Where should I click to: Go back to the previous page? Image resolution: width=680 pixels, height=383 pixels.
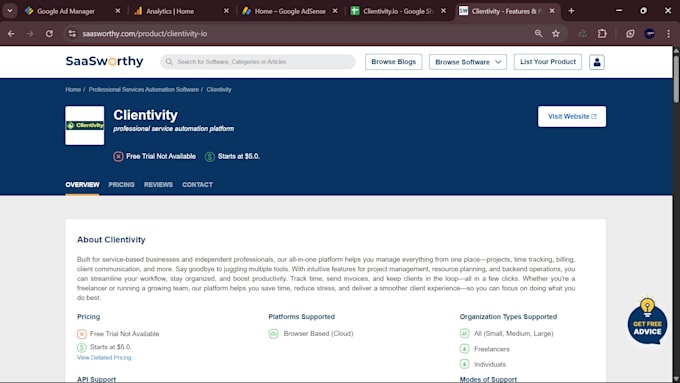pyautogui.click(x=11, y=33)
